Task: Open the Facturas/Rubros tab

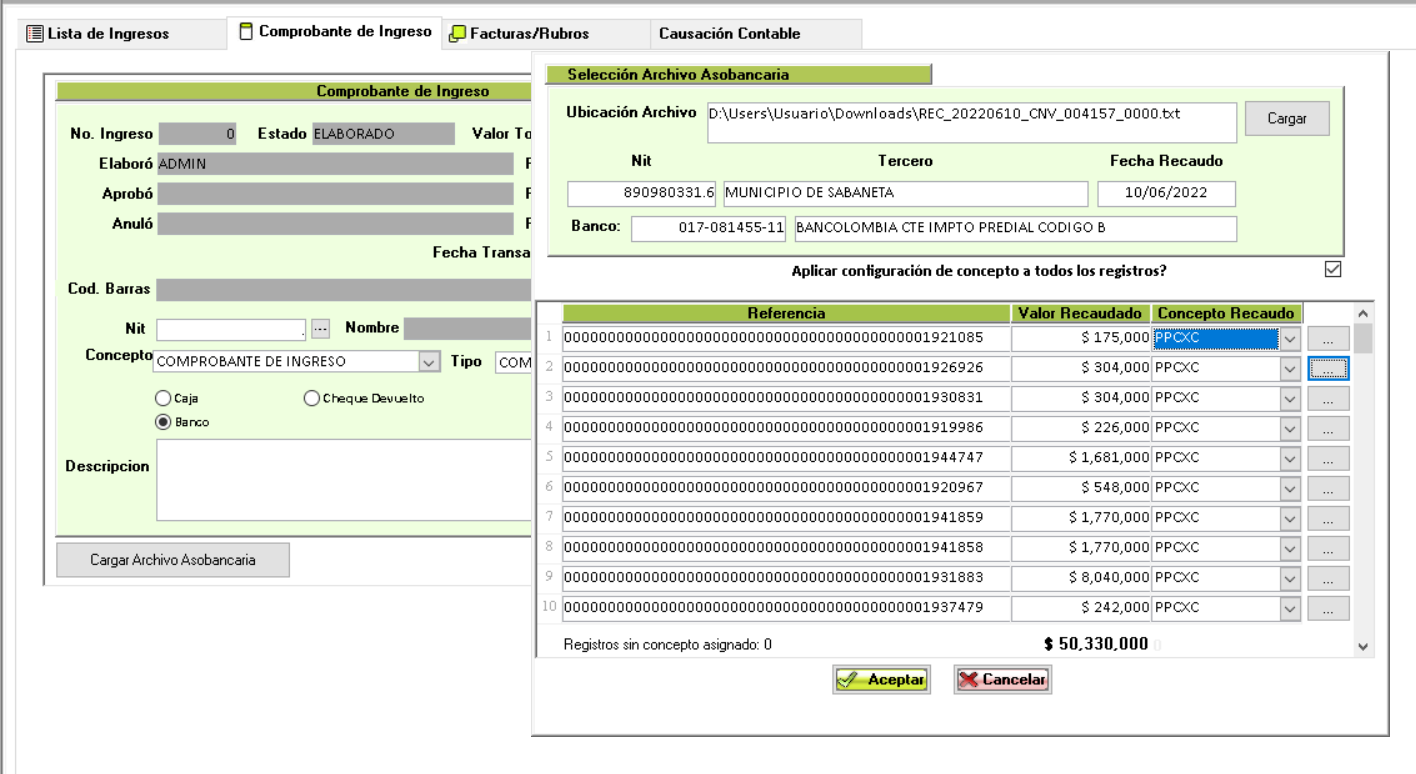Action: coord(520,34)
